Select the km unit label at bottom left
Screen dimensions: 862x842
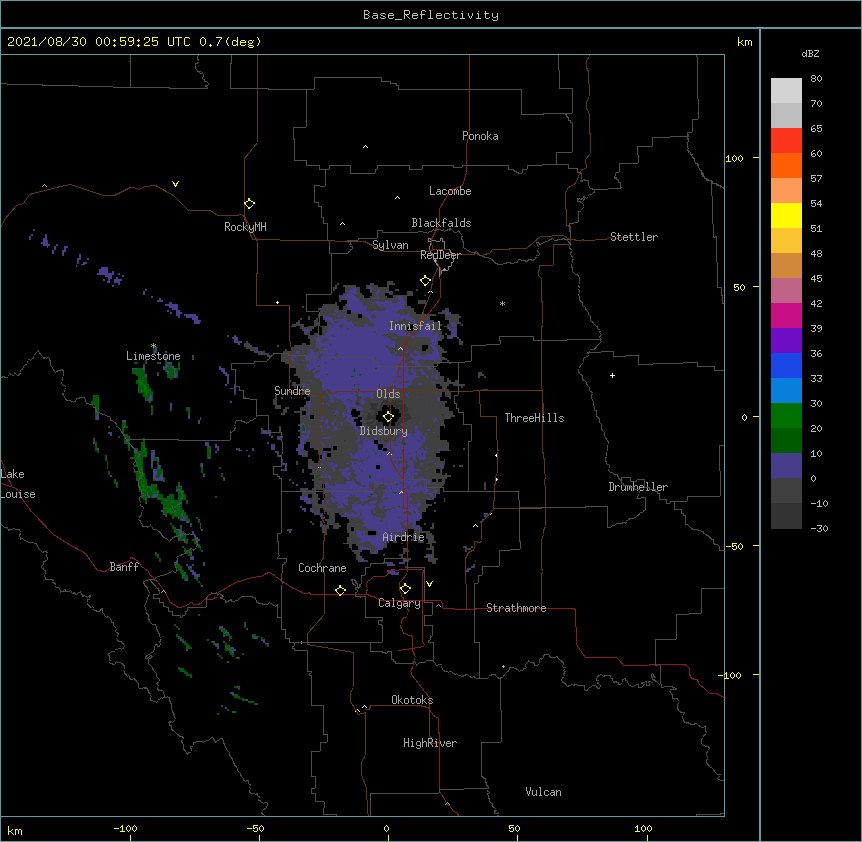pos(15,830)
